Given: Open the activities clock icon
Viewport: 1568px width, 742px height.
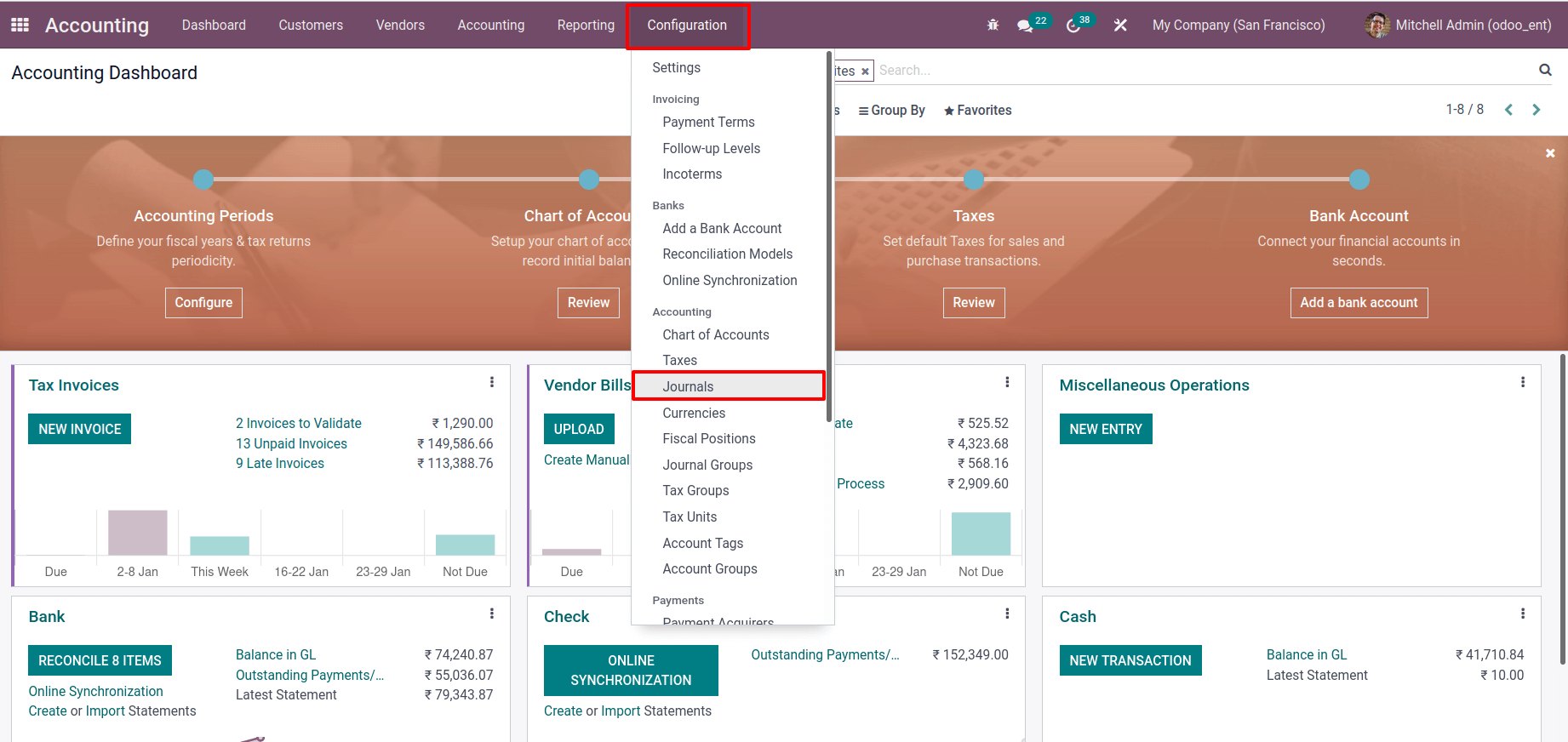Looking at the screenshot, I should click(x=1073, y=26).
